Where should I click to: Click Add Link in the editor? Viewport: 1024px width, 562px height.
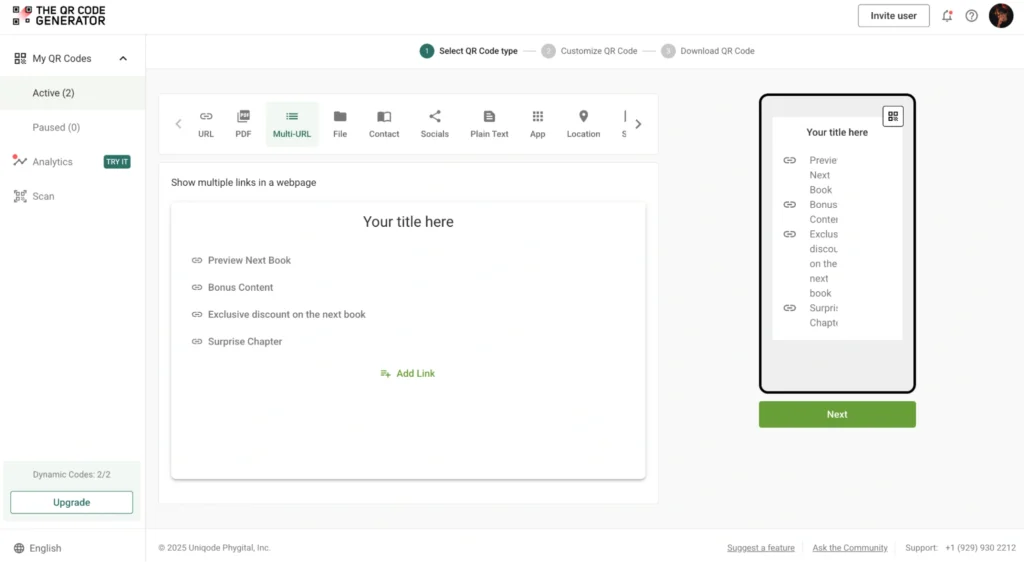coord(408,374)
